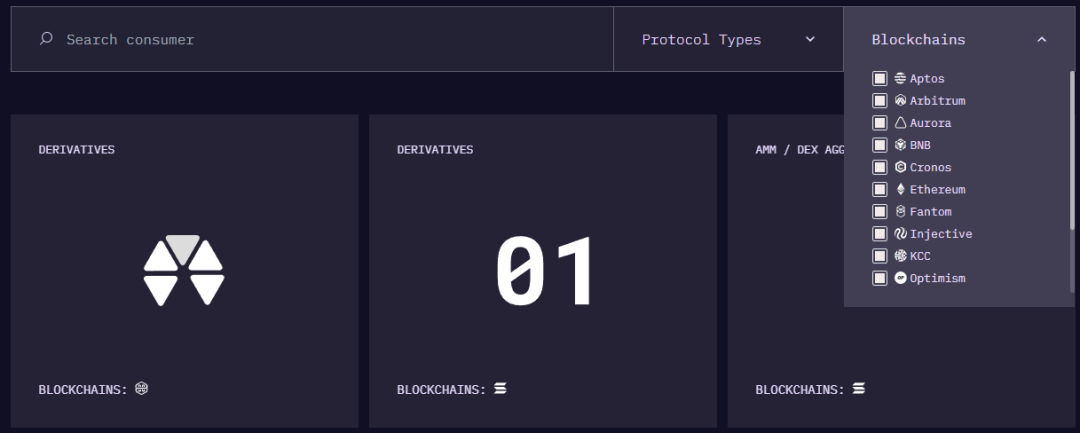Open the Protocol Types dropdown

coord(728,40)
